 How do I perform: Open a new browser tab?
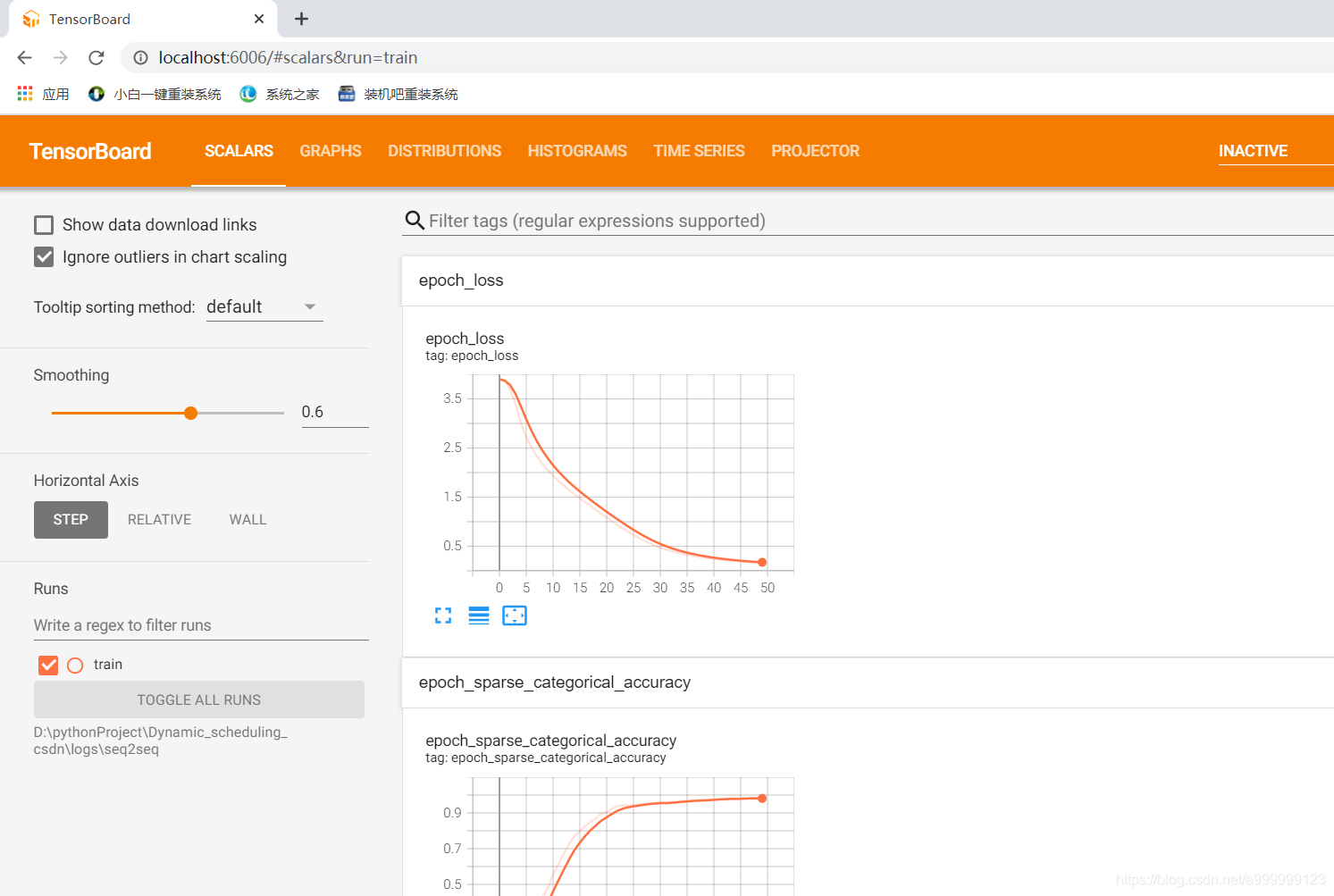click(302, 19)
